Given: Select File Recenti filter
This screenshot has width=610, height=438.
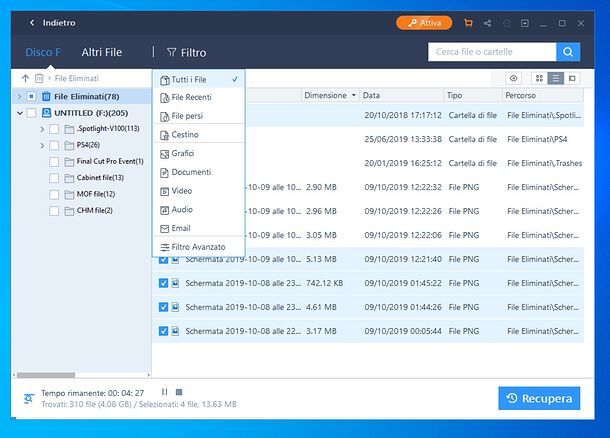Looking at the screenshot, I should click(x=199, y=97).
